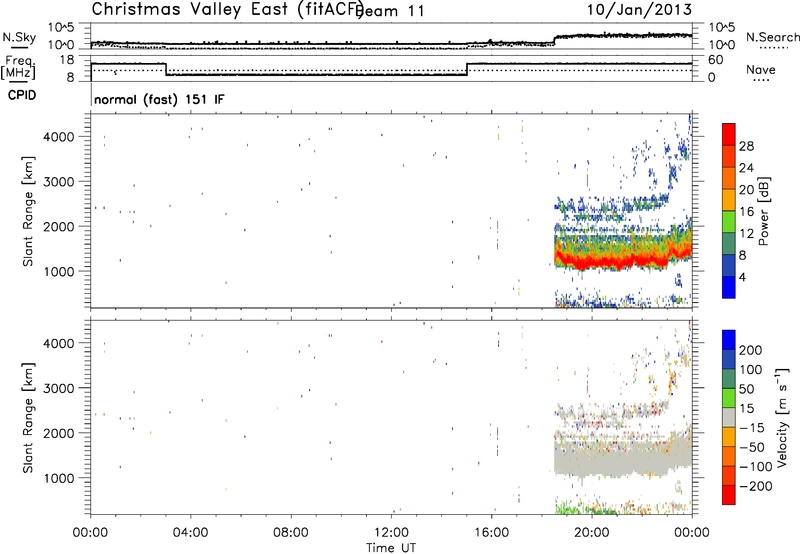Image resolution: width=800 pixels, height=554 pixels.
Task: Click the 'Freq. [MHz]' axis label
Action: point(18,68)
